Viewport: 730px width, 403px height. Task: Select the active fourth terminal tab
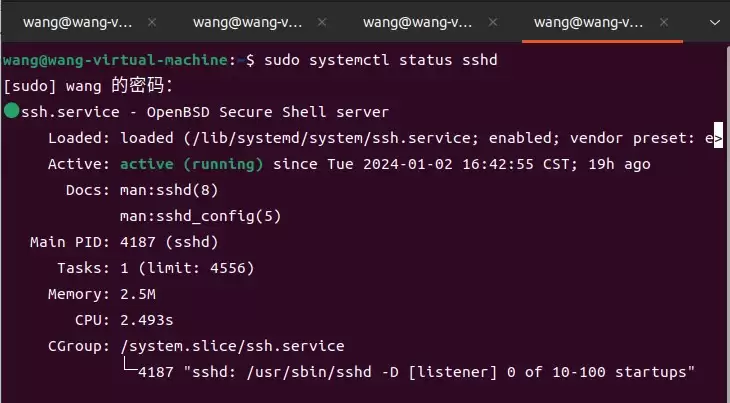[x=588, y=22]
